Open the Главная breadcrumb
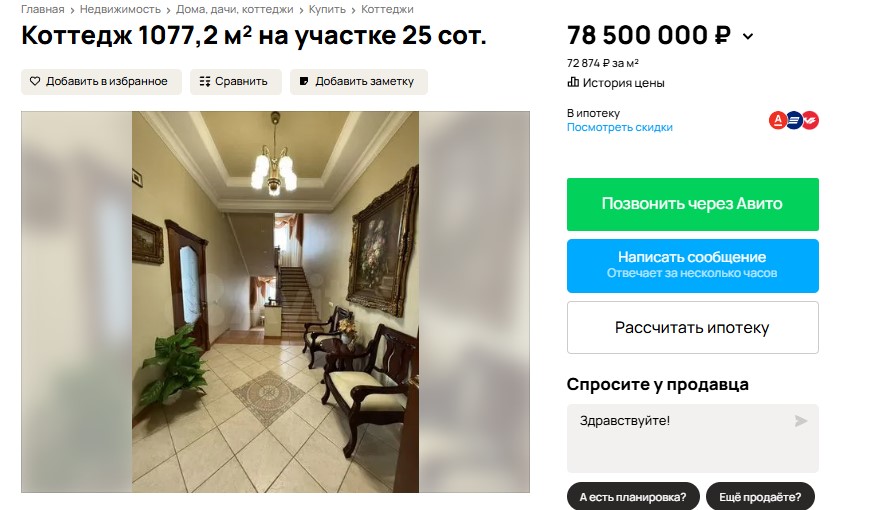 click(x=43, y=9)
